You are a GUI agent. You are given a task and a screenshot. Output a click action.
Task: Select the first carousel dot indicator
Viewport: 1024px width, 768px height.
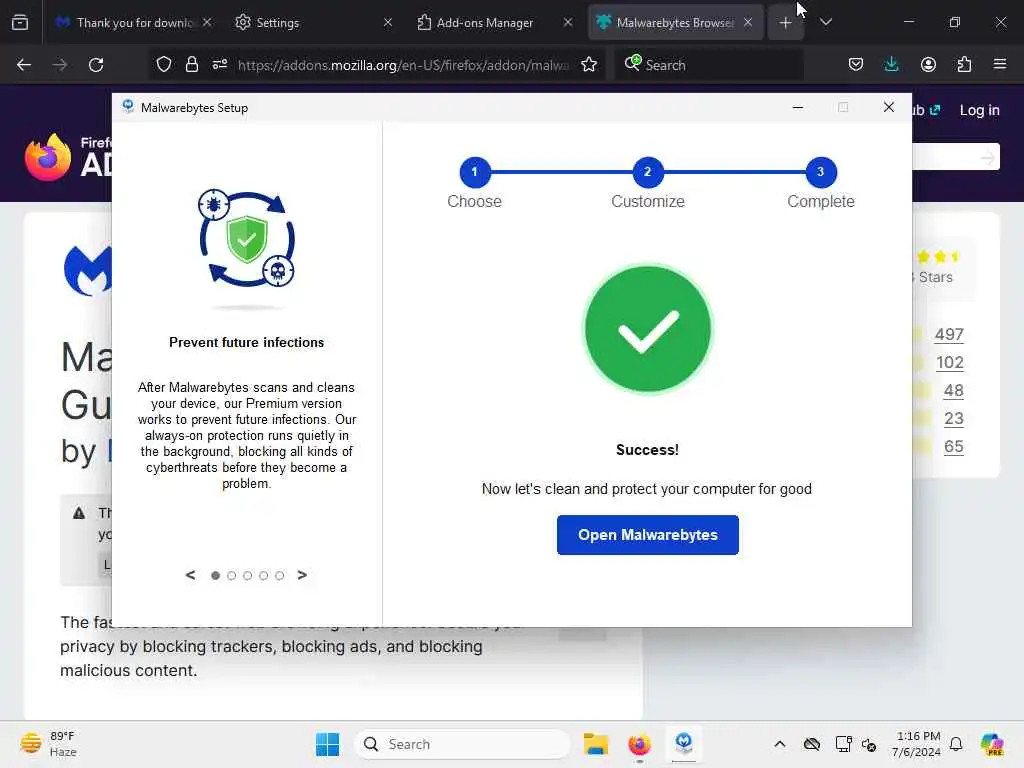point(215,575)
